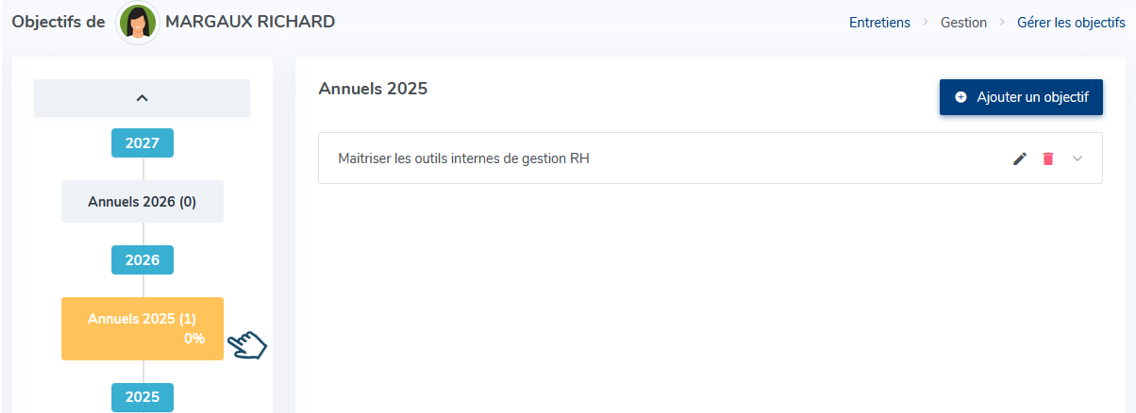
Task: Select the Annuels 2026 (0) period
Action: point(142,201)
